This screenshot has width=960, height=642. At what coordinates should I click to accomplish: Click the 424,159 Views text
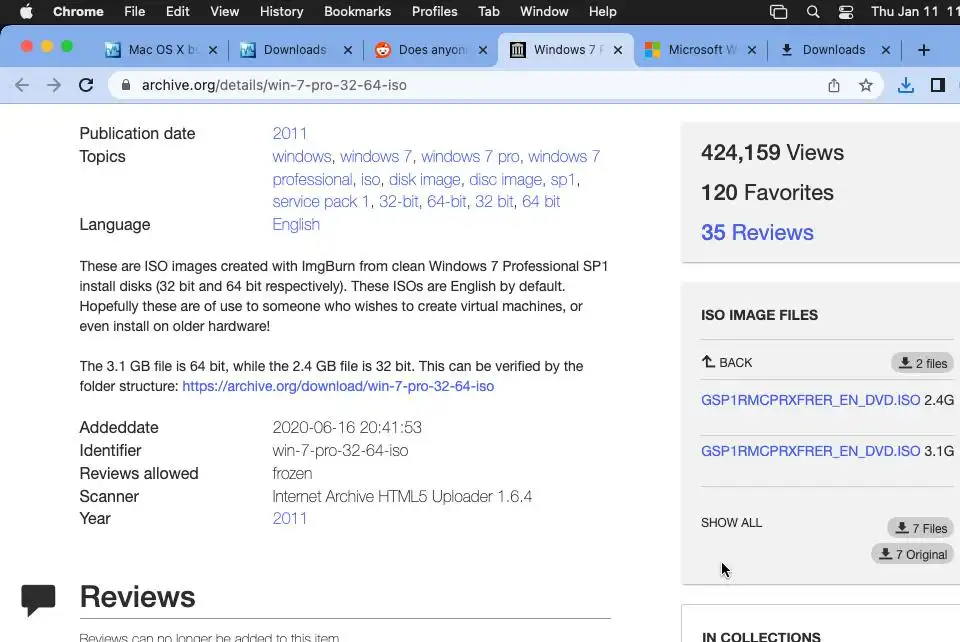tap(772, 152)
